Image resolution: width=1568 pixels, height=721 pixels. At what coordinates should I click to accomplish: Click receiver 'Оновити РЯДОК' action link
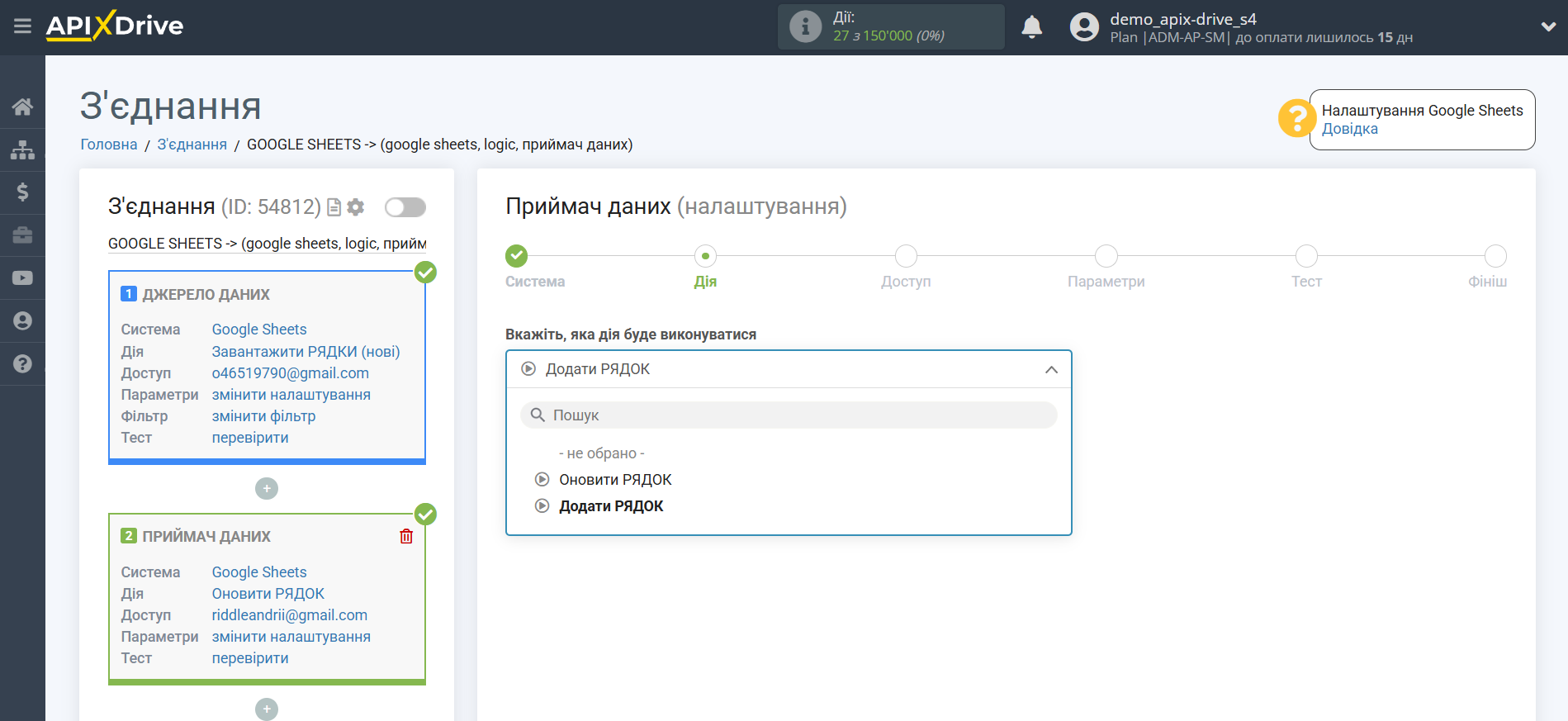tap(268, 593)
